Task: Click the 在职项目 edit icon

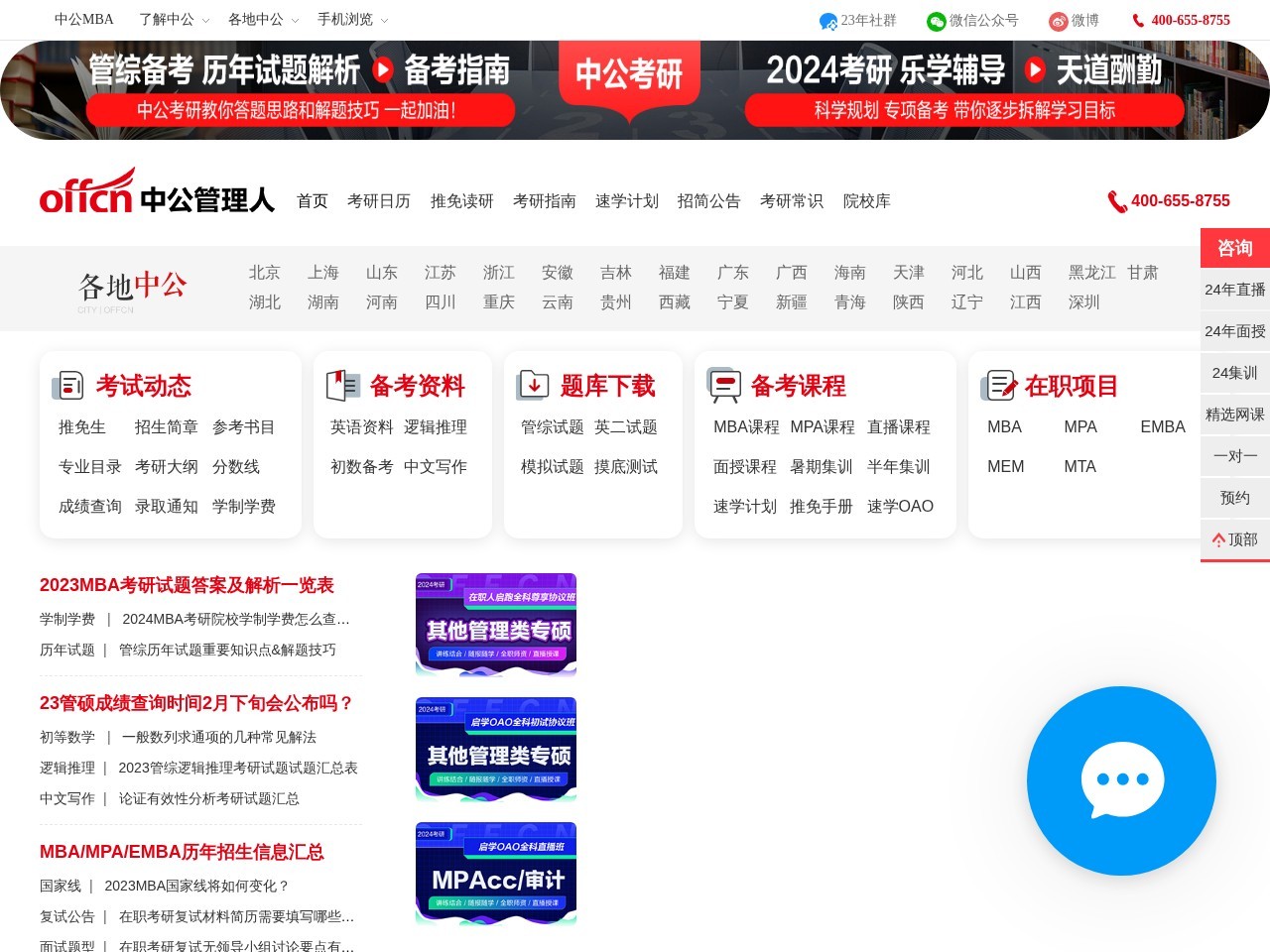Action: point(998,386)
